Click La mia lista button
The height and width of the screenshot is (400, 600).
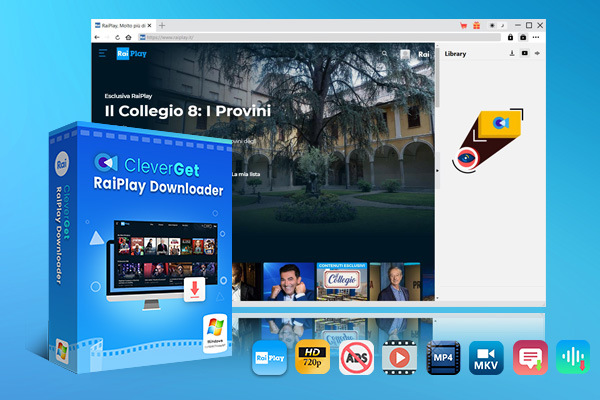[x=246, y=174]
